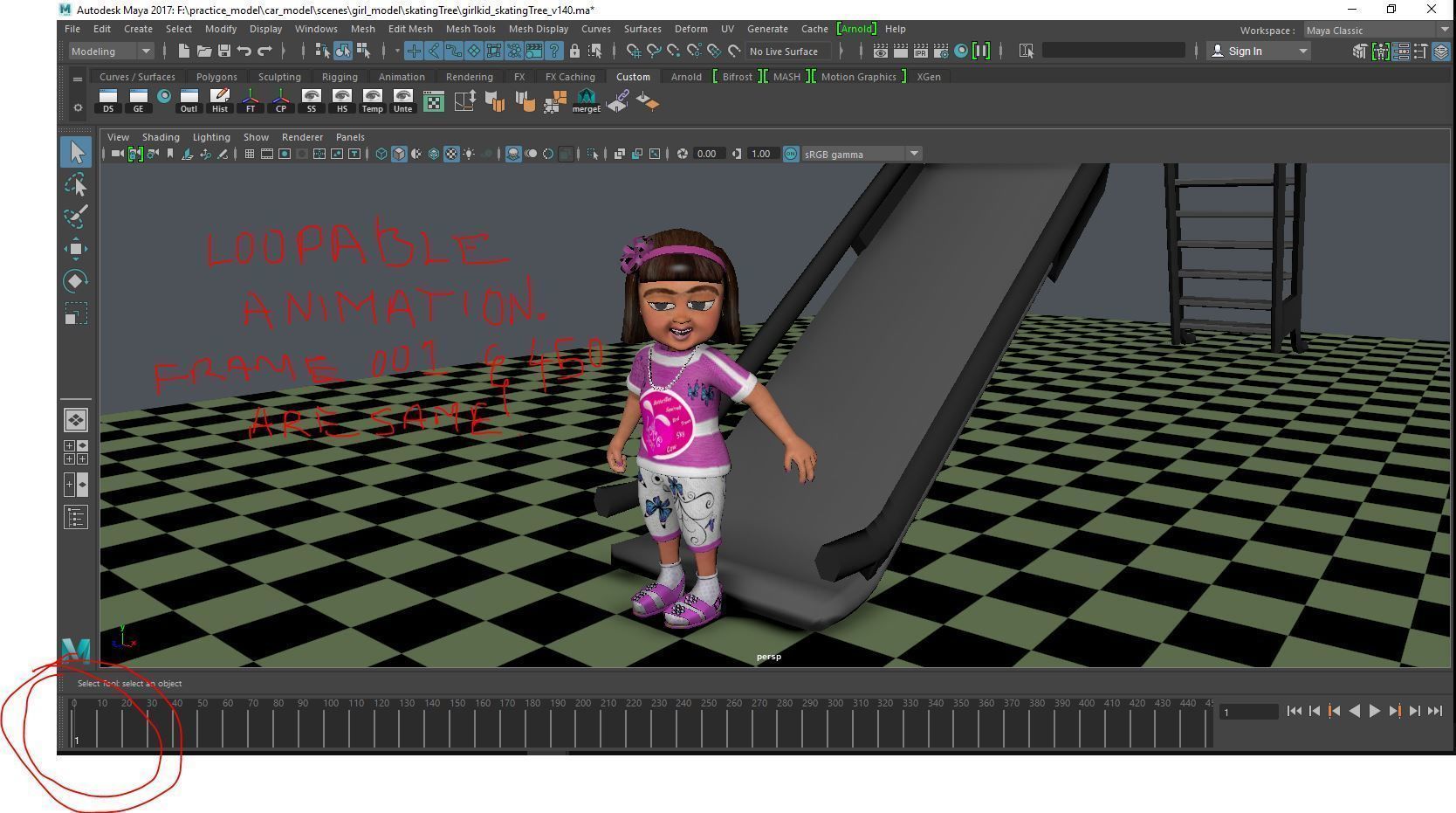Pick the Rotate tool in toolbox
The height and width of the screenshot is (813, 1456).
(76, 281)
